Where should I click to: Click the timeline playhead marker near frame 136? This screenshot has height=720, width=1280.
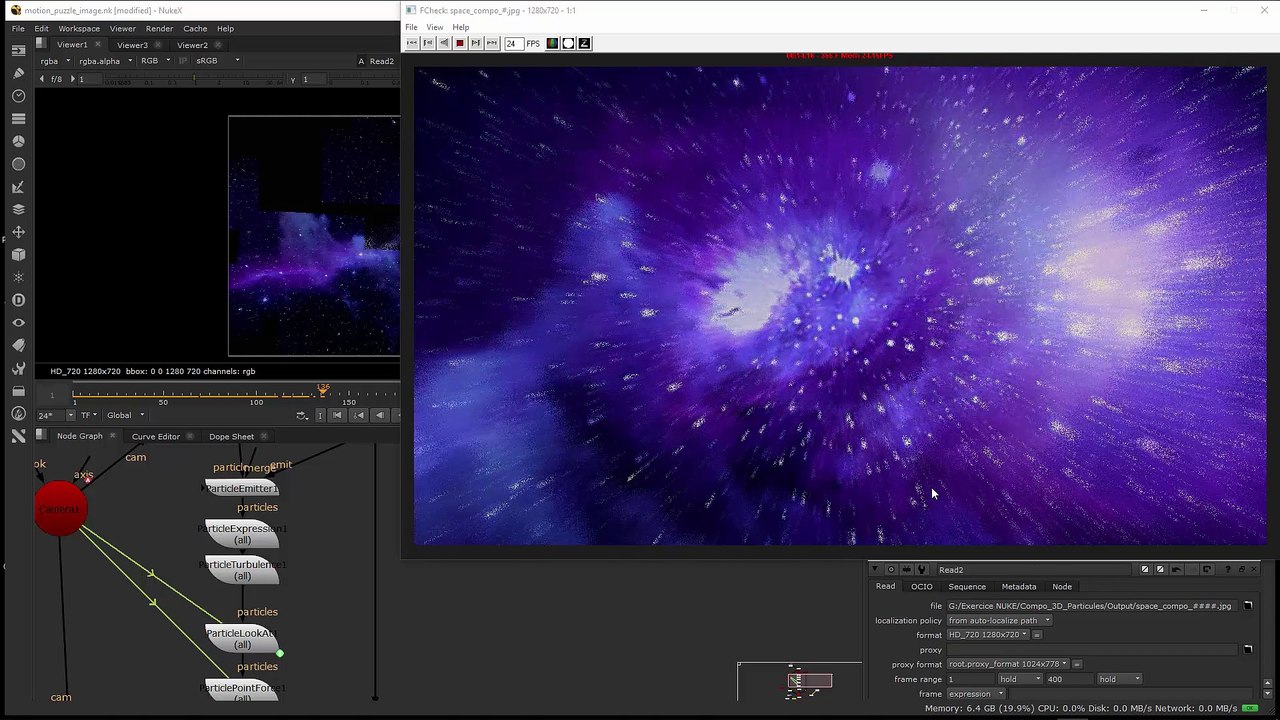(x=323, y=389)
